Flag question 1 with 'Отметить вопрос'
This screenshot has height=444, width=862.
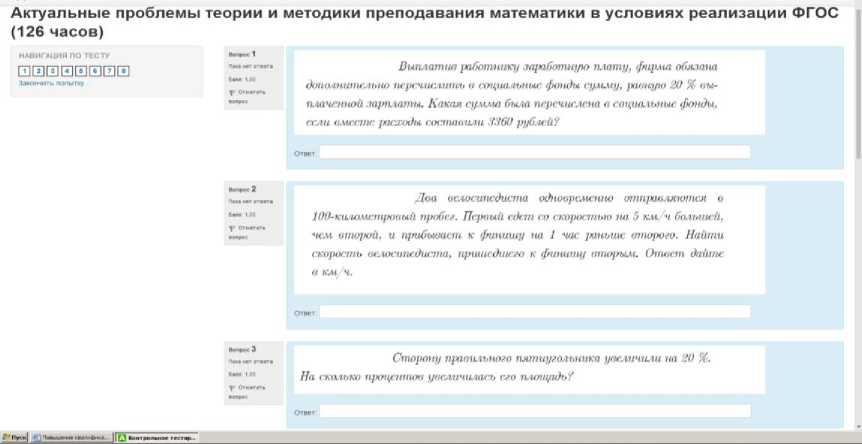click(247, 96)
